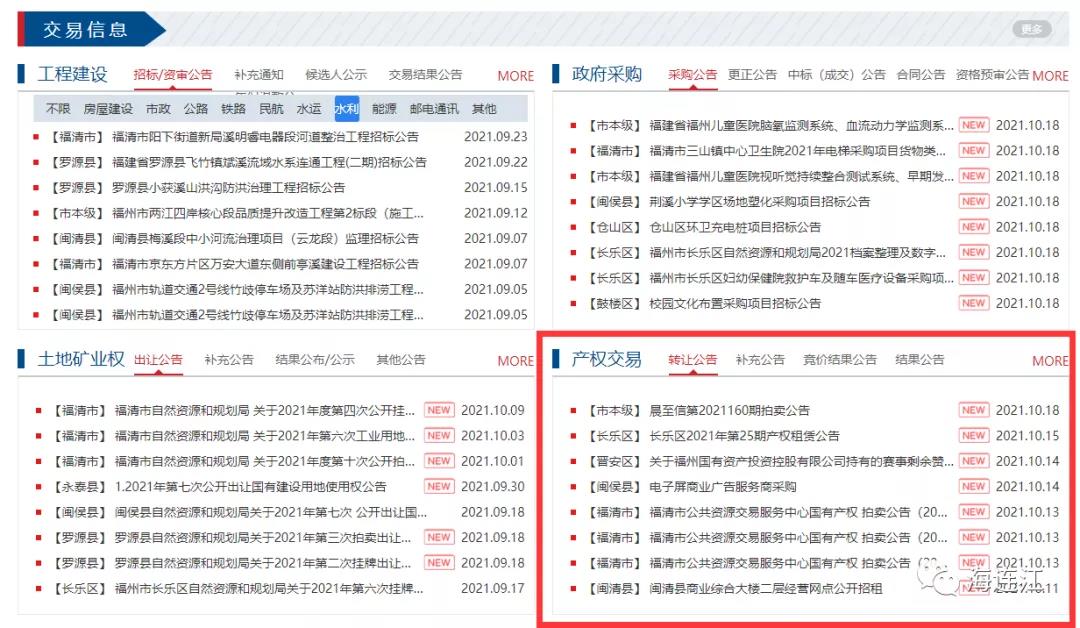
Task: Open 电子屏商业广告服务商采购 notice
Action: [x=723, y=488]
